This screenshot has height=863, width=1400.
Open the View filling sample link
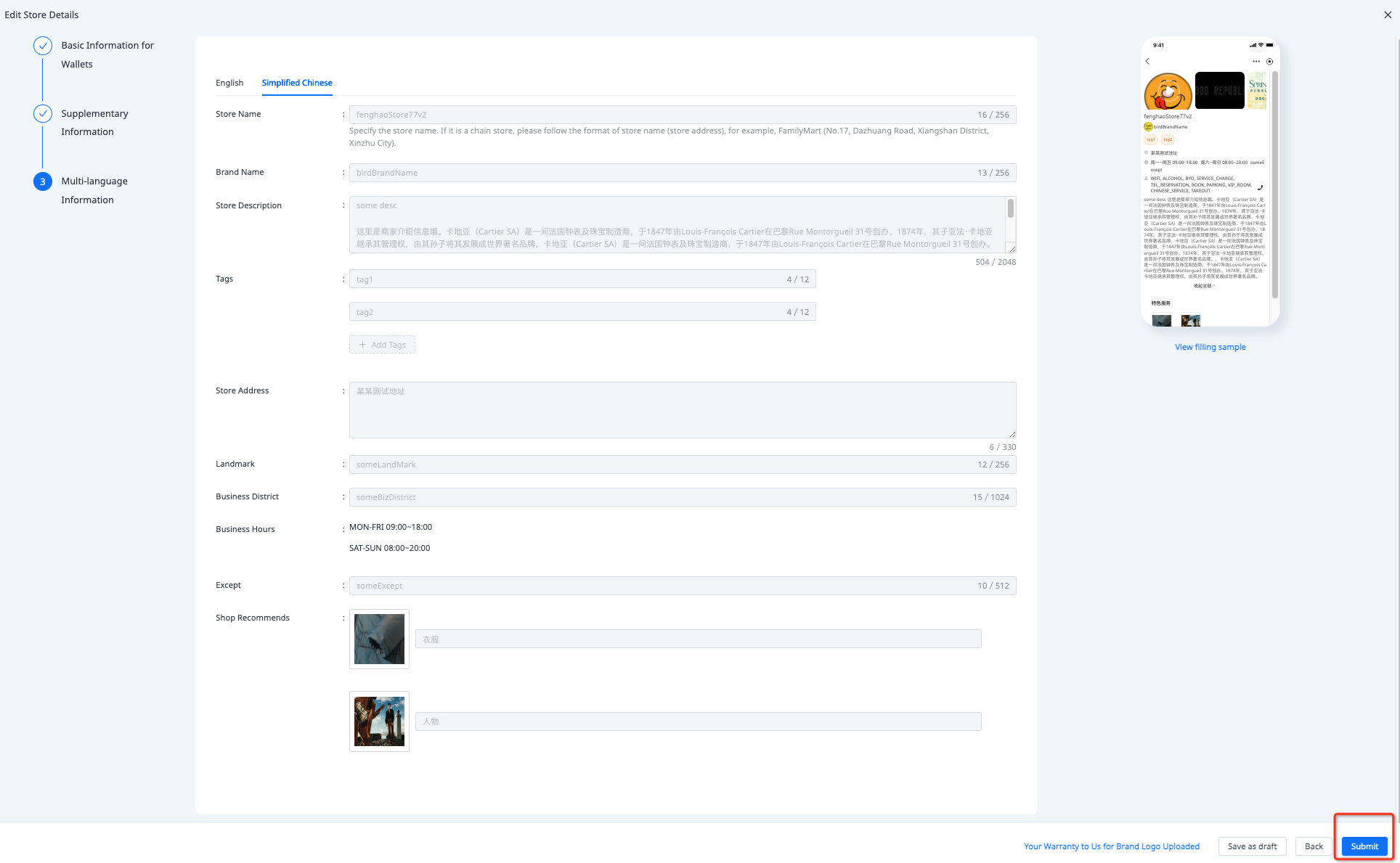1210,347
